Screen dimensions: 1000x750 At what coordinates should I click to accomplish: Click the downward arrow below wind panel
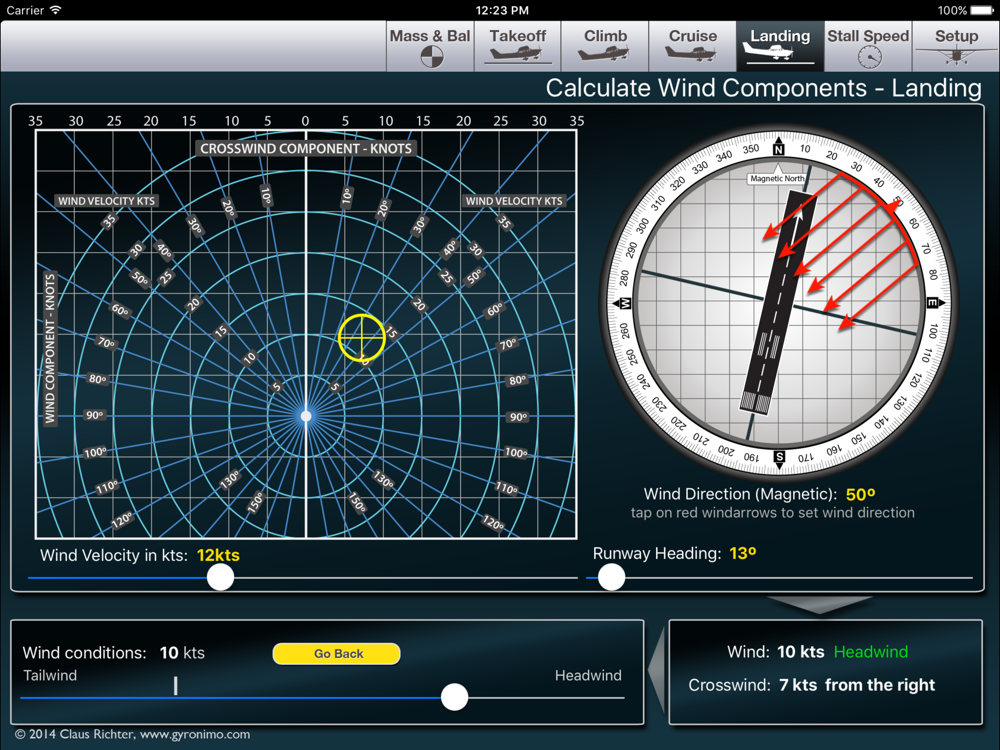tap(819, 605)
